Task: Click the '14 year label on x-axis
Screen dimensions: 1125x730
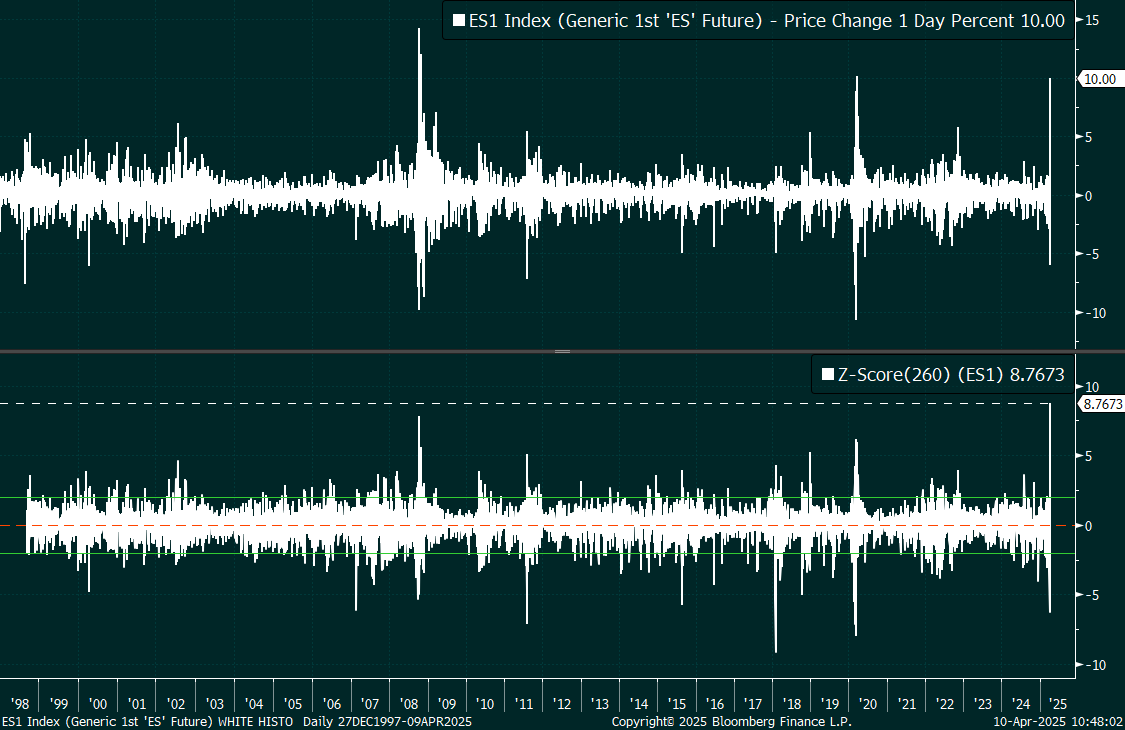Action: 639,704
